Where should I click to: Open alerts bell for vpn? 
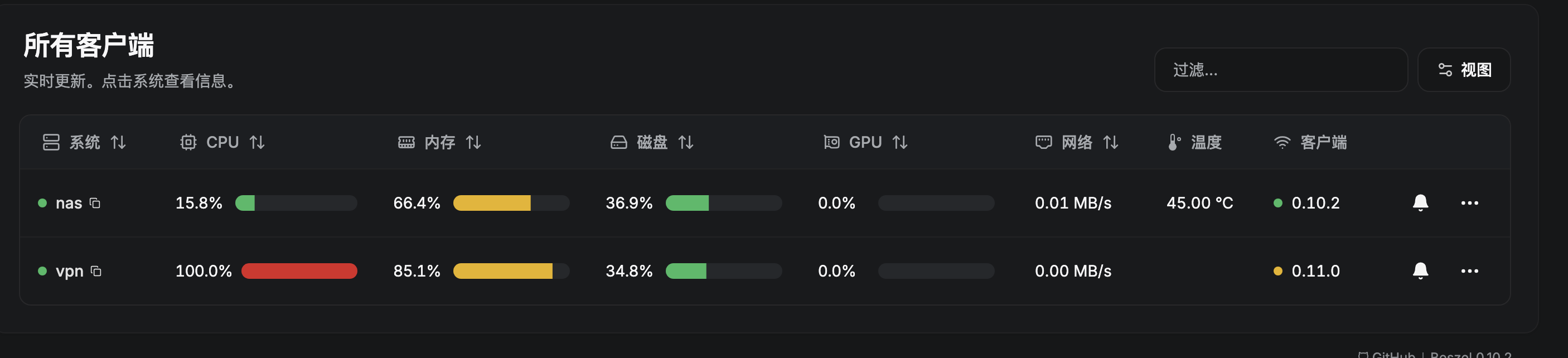click(1420, 271)
